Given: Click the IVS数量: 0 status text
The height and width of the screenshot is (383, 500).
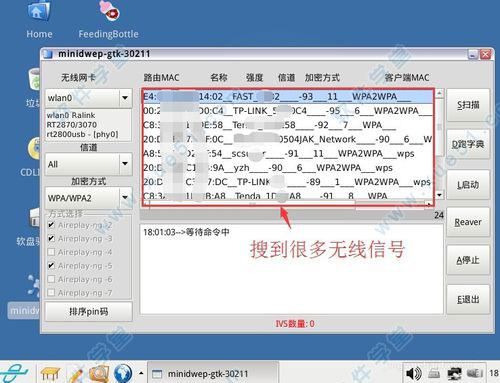Looking at the screenshot, I should [295, 323].
